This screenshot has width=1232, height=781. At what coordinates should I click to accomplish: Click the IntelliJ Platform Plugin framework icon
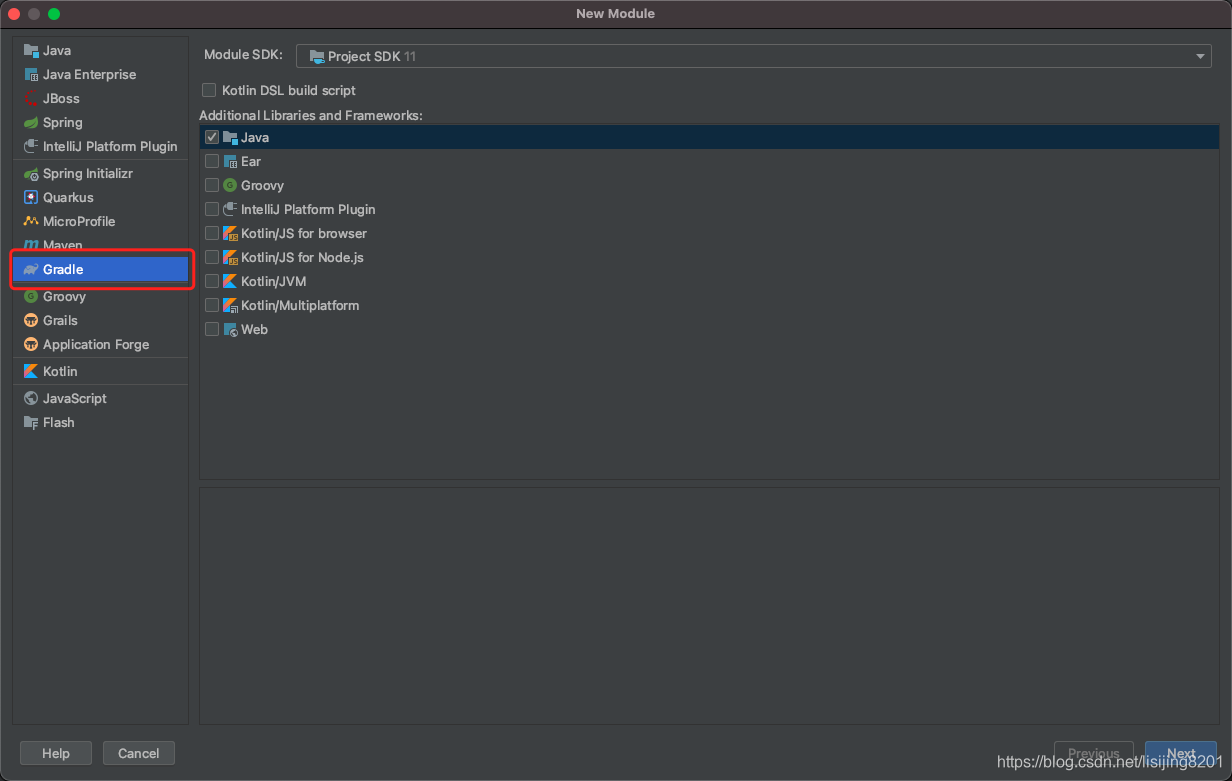[230, 209]
